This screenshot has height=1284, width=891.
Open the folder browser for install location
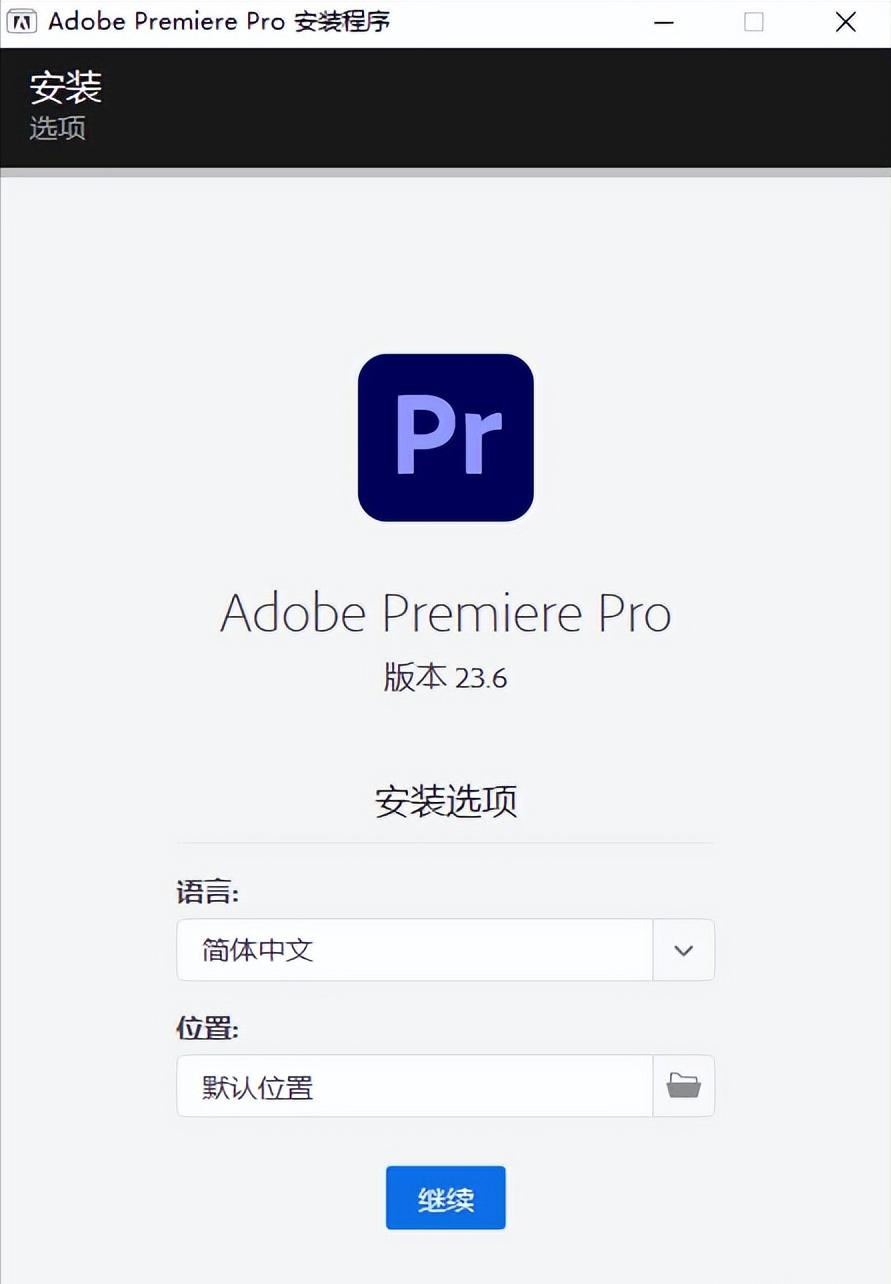click(684, 1086)
